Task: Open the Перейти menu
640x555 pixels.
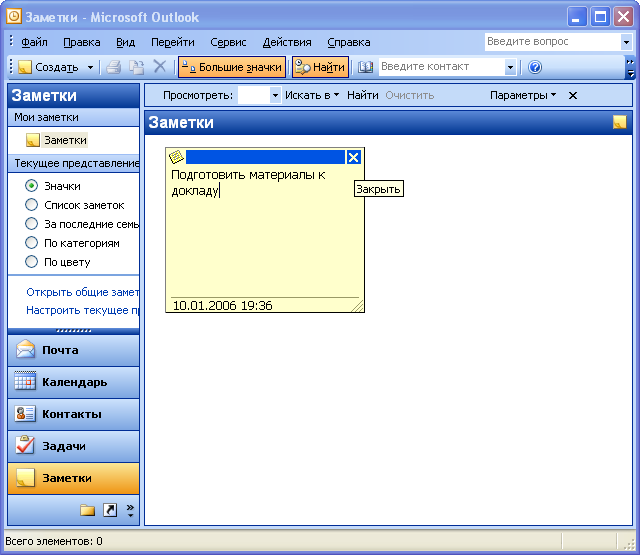Action: (x=173, y=42)
